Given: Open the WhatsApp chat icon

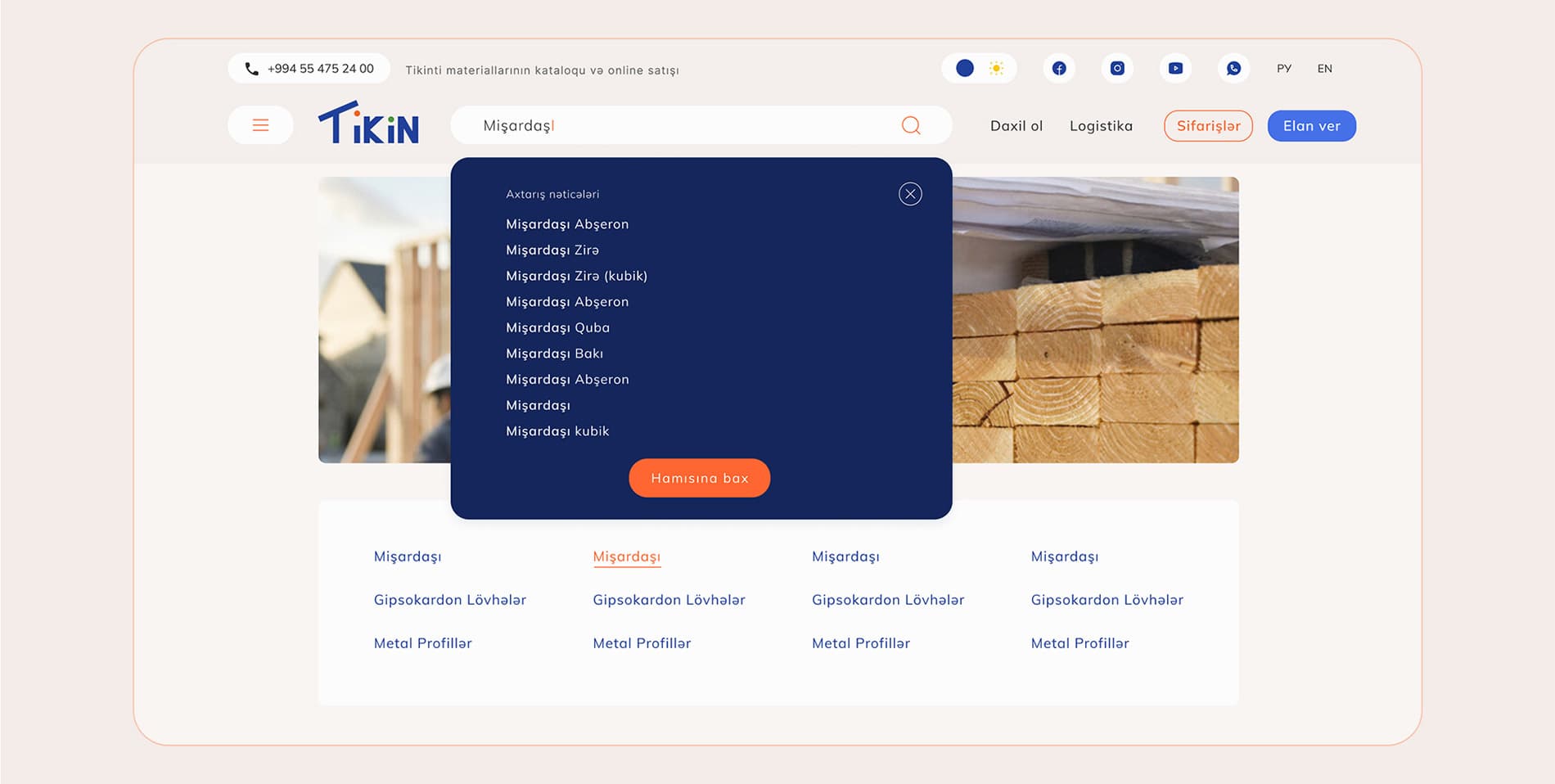Looking at the screenshot, I should coord(1233,69).
